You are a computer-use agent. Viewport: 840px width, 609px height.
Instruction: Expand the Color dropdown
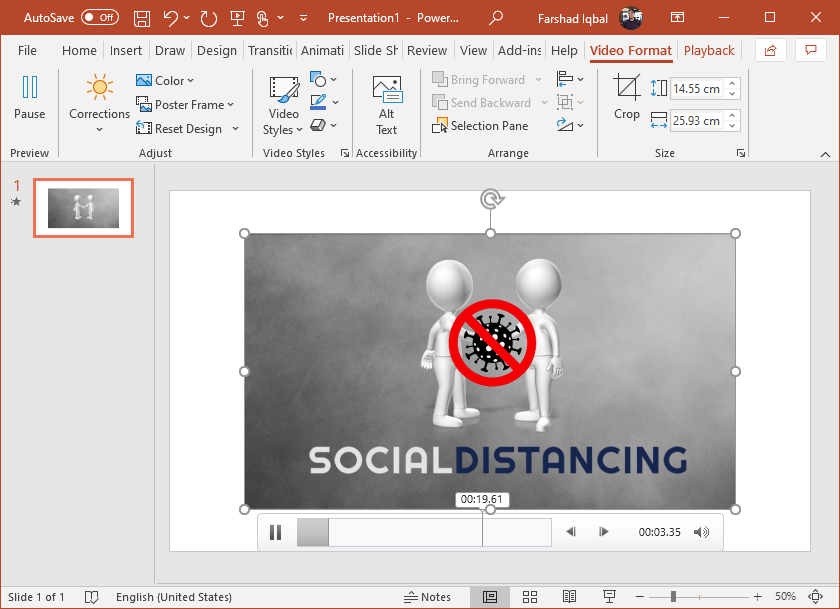coord(166,80)
